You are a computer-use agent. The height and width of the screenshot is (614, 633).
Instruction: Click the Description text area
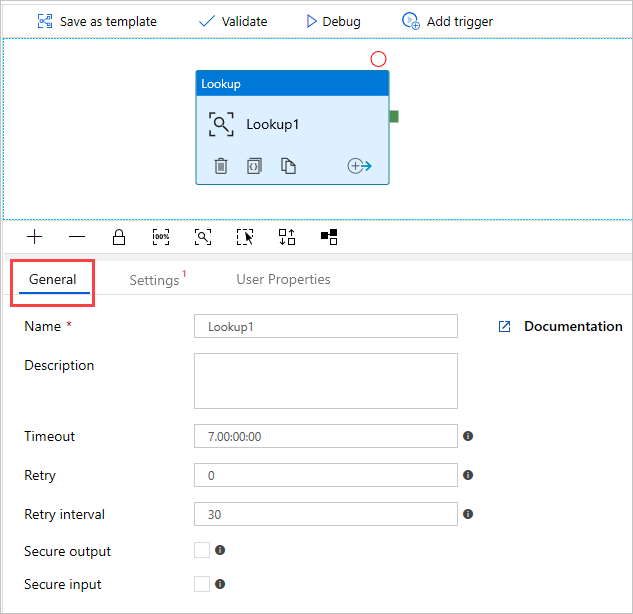(x=326, y=381)
